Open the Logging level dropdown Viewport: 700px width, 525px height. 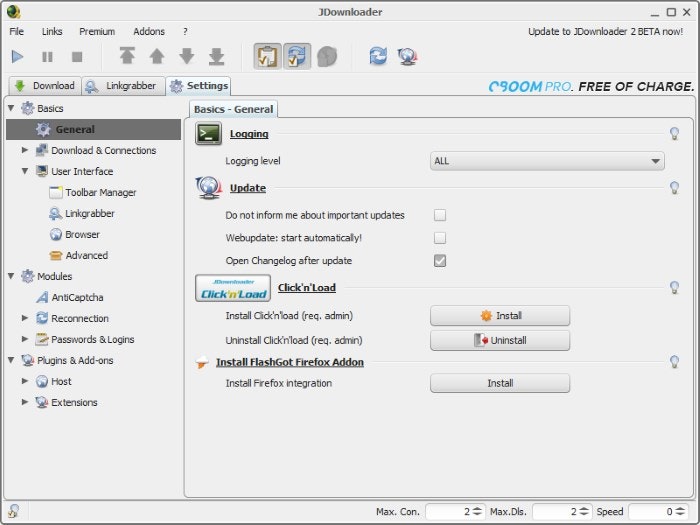[x=547, y=161]
